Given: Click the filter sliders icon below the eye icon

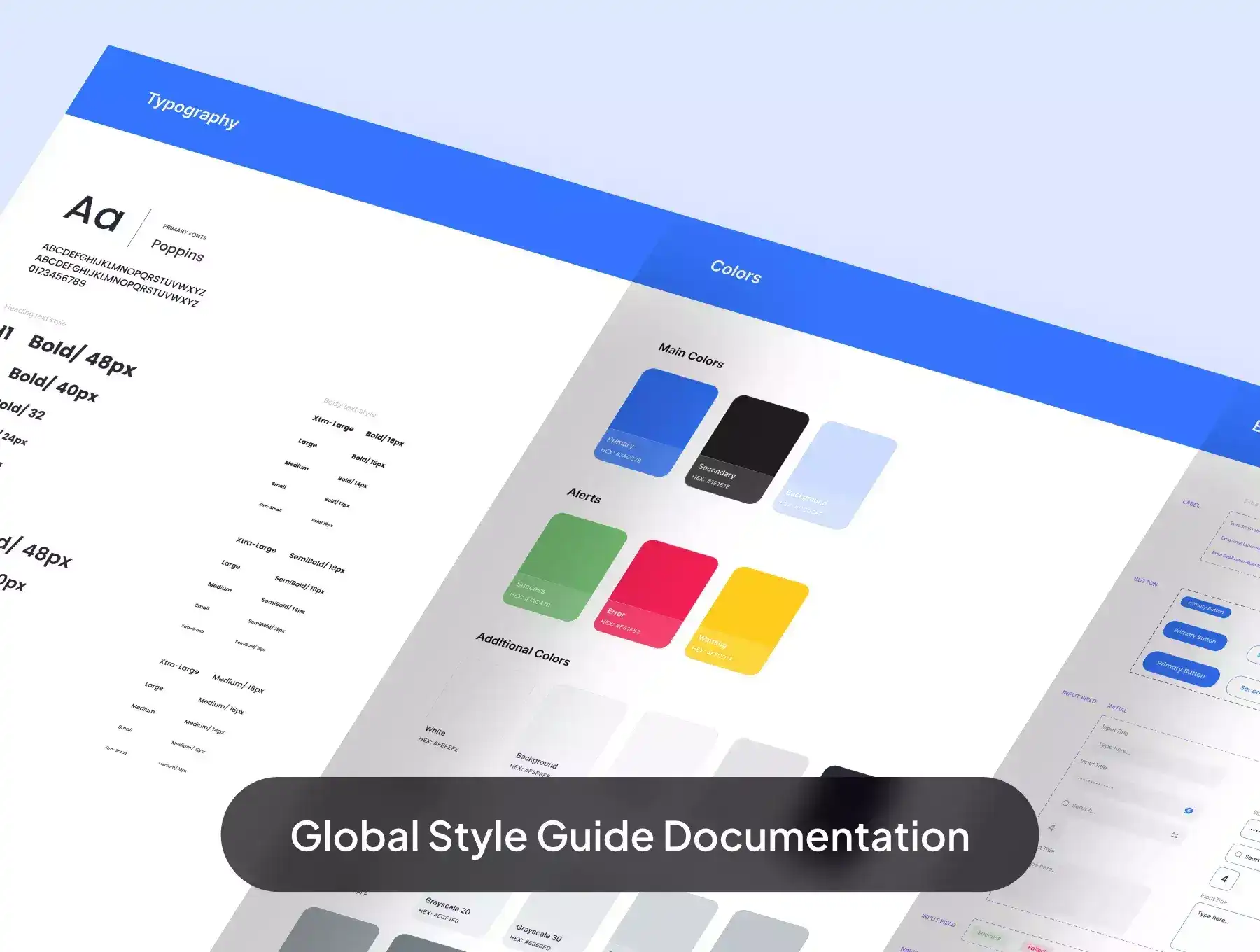Looking at the screenshot, I should [x=1175, y=835].
